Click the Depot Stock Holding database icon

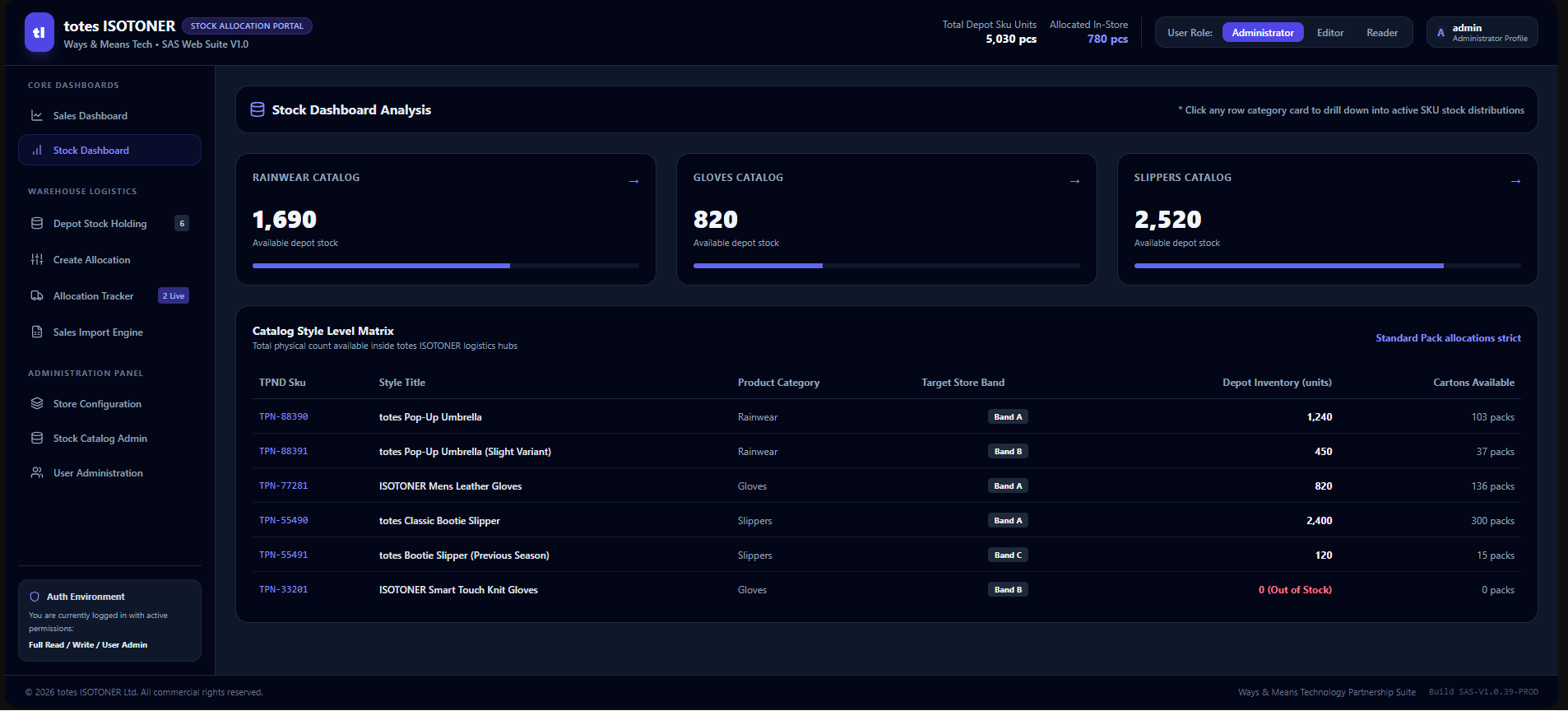tap(37, 224)
